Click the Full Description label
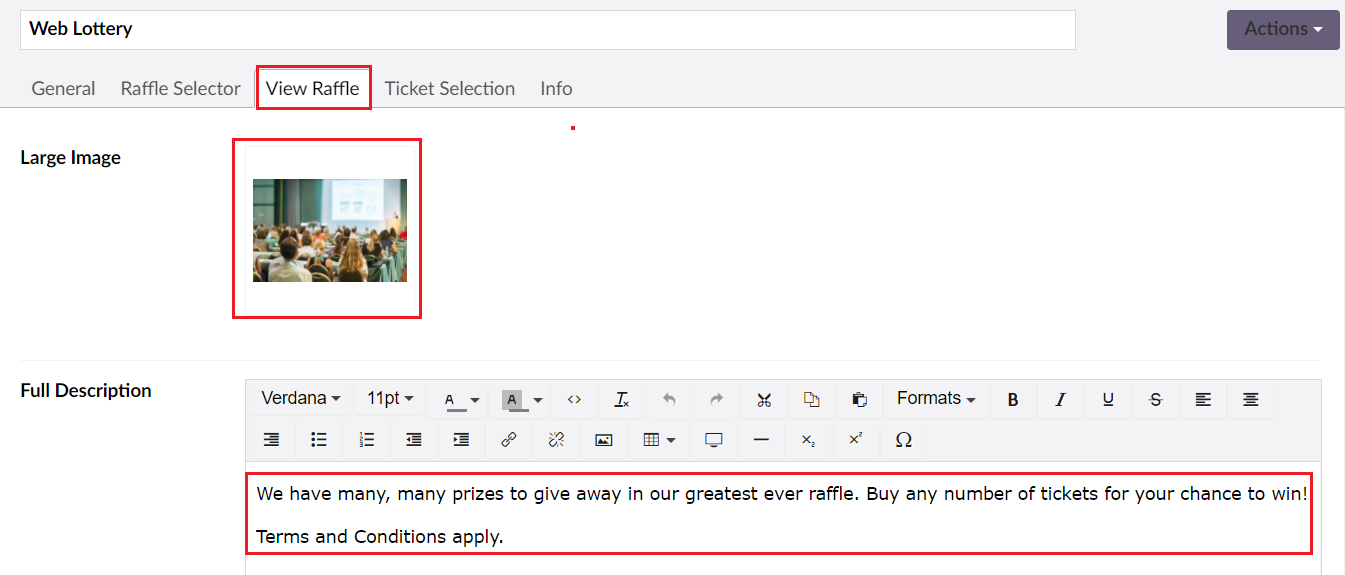 [86, 391]
